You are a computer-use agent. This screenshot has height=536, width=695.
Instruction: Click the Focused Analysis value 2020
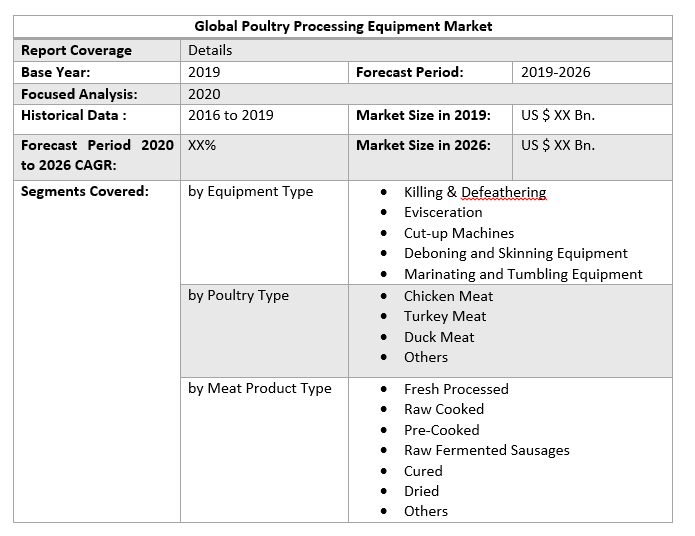204,94
